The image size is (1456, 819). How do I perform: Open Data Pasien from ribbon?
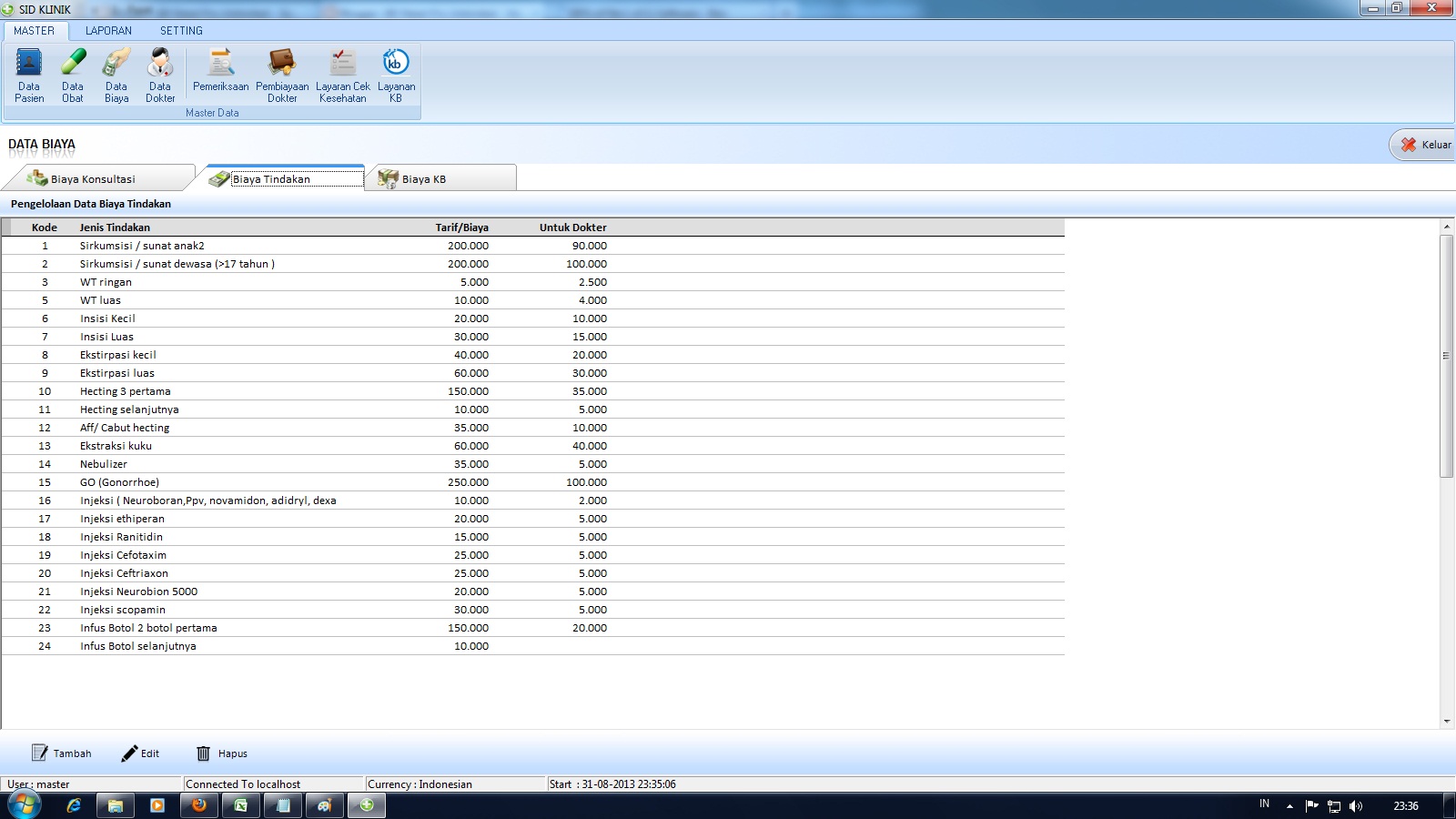pyautogui.click(x=29, y=75)
